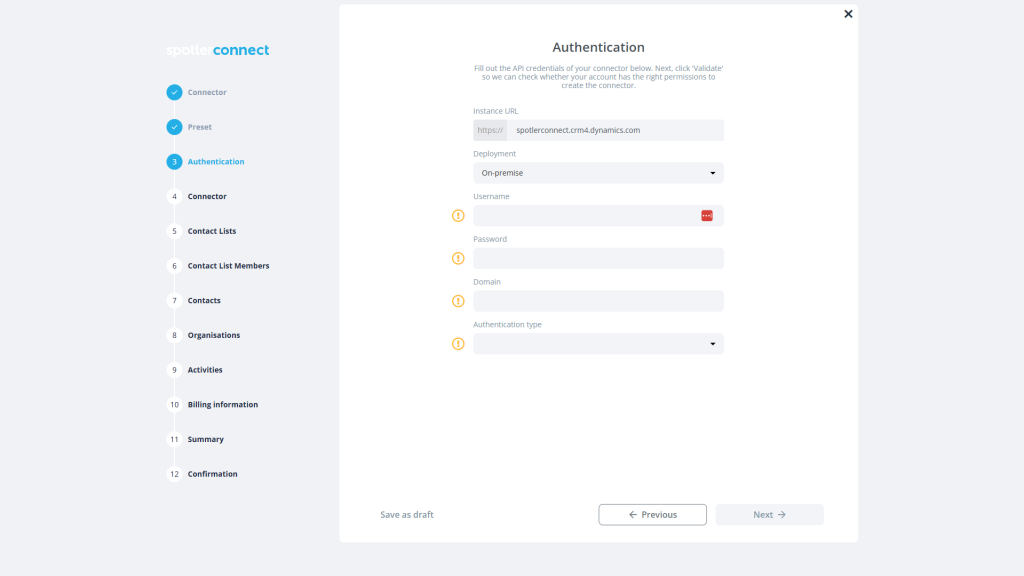This screenshot has width=1024, height=576.
Task: Click Save as draft
Action: coord(407,515)
